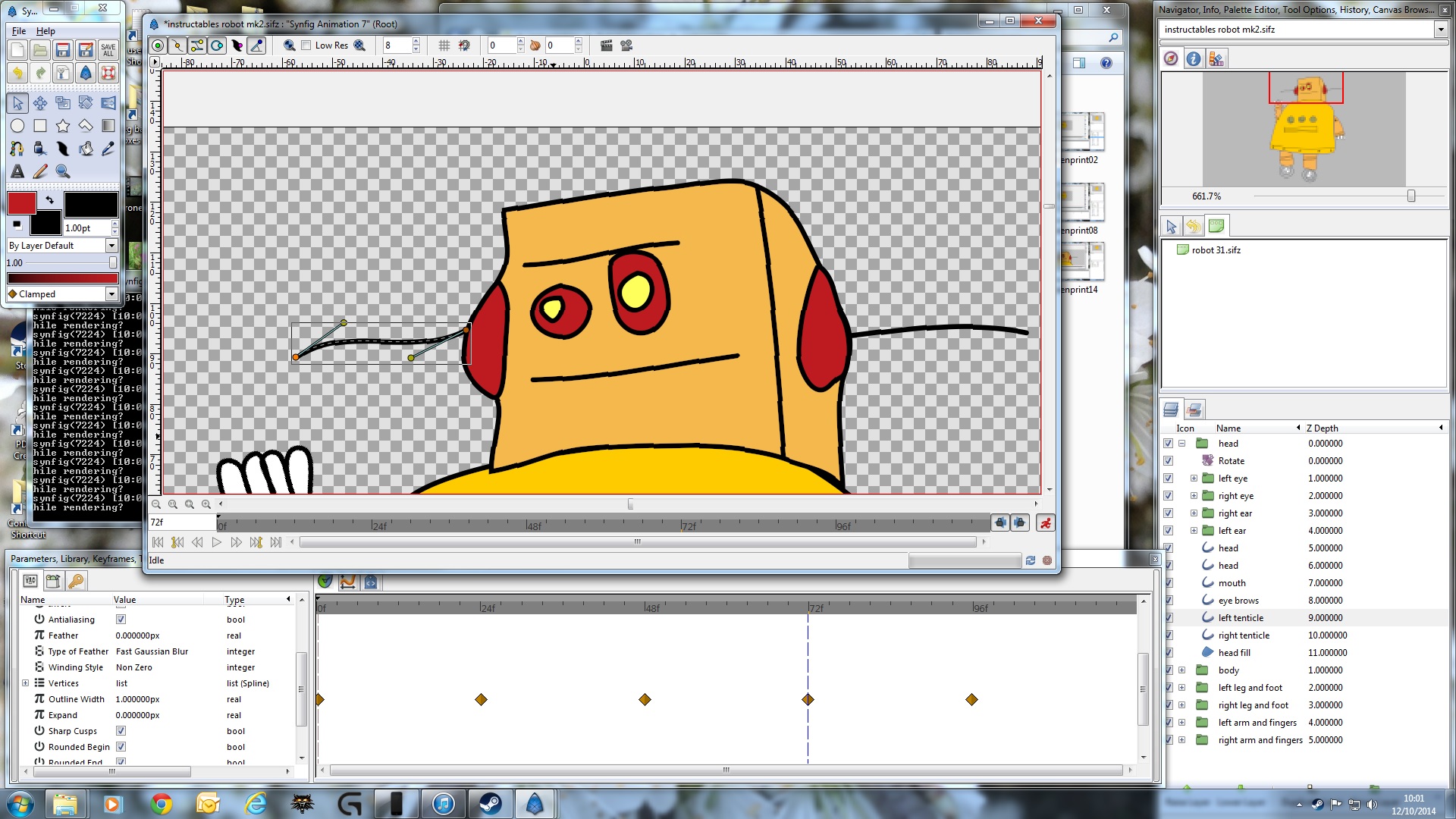Viewport: 1456px width, 819px height.
Task: Select the Fill bucket tool
Action: click(x=86, y=149)
